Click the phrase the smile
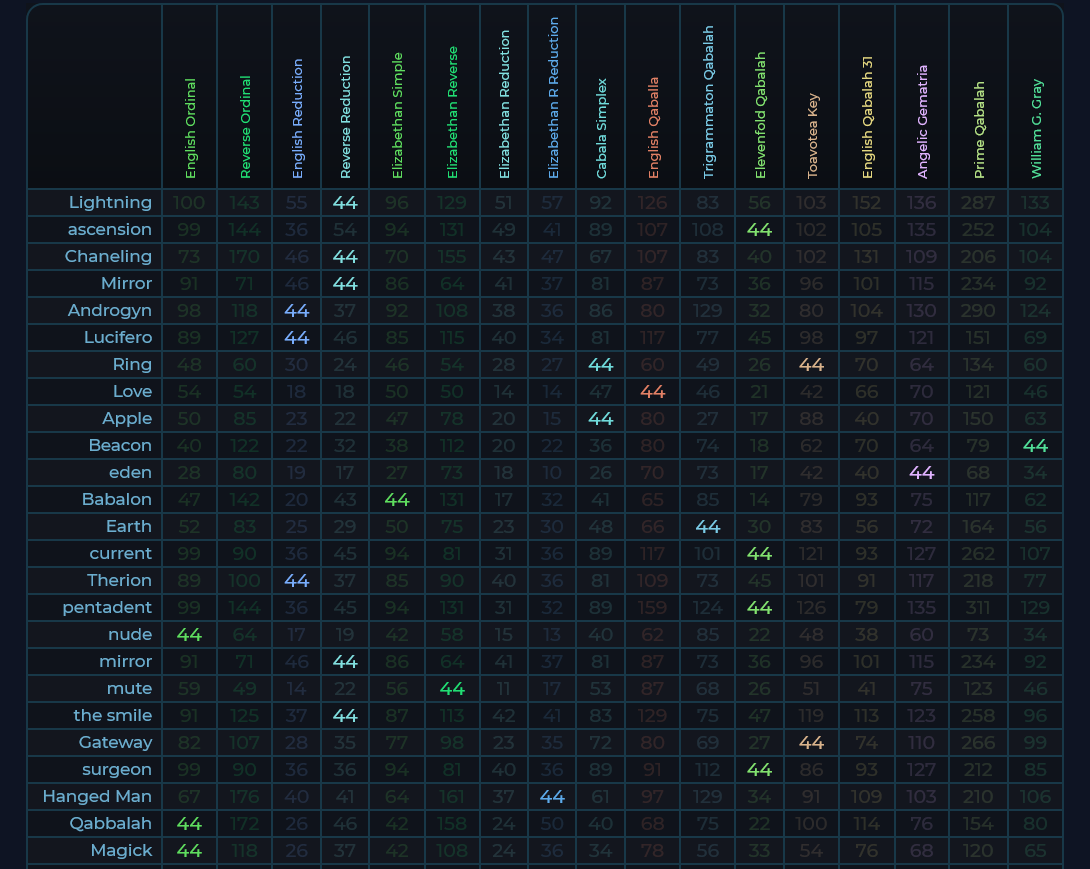The width and height of the screenshot is (1090, 869). coord(113,716)
